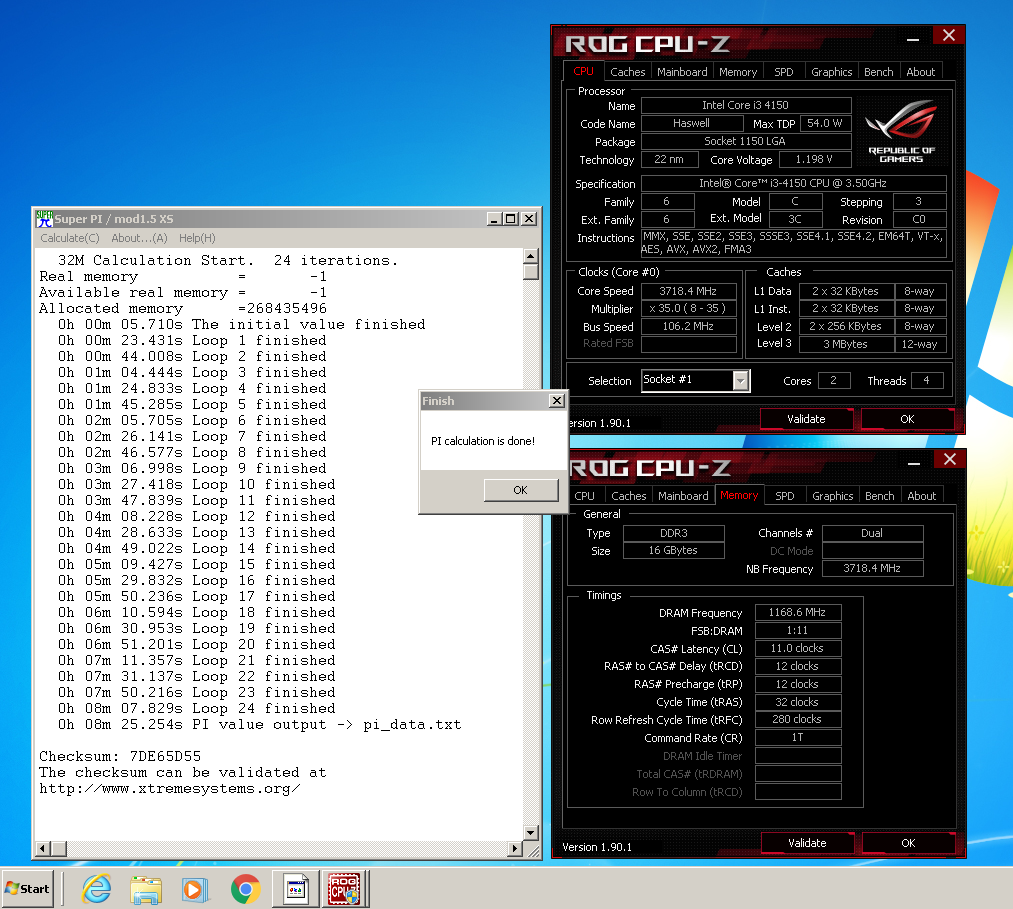Click OK in lower CPU-Z Memory window
Viewport: 1013px width, 909px height.
pos(908,843)
